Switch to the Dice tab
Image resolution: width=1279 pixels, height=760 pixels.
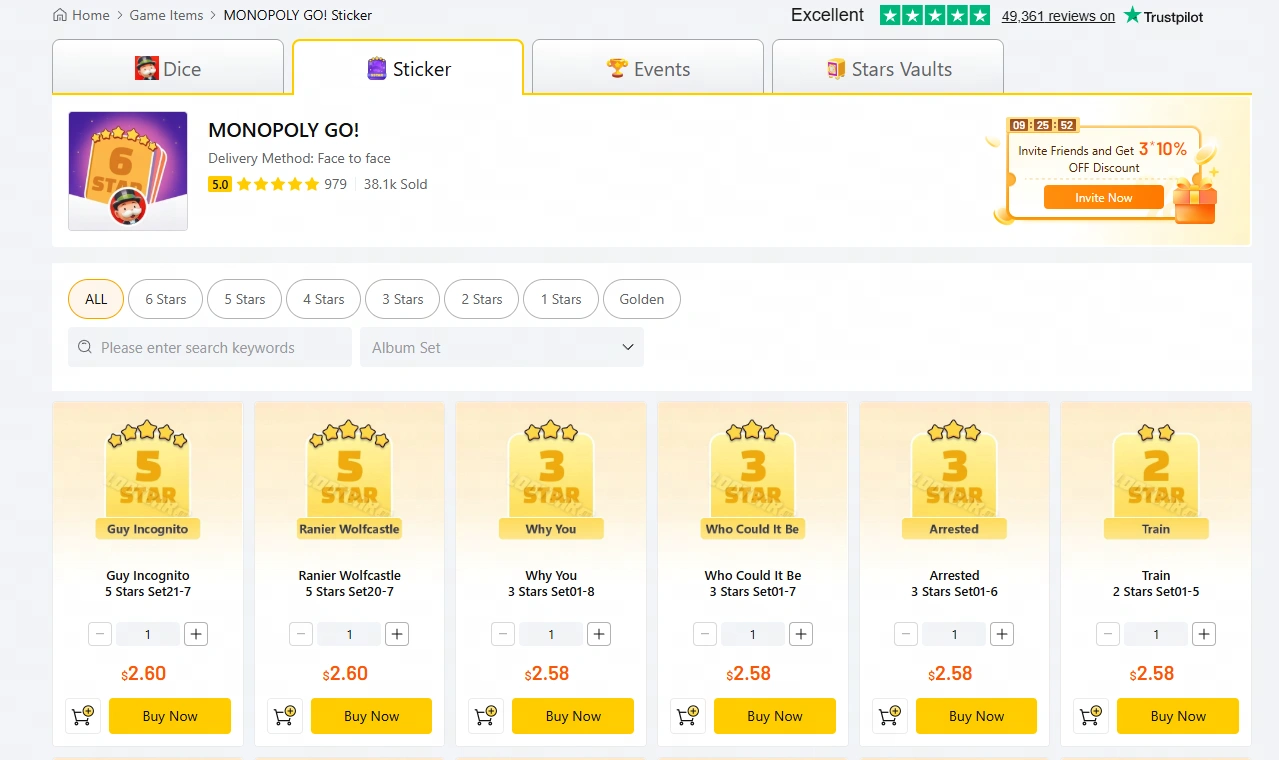click(x=168, y=69)
